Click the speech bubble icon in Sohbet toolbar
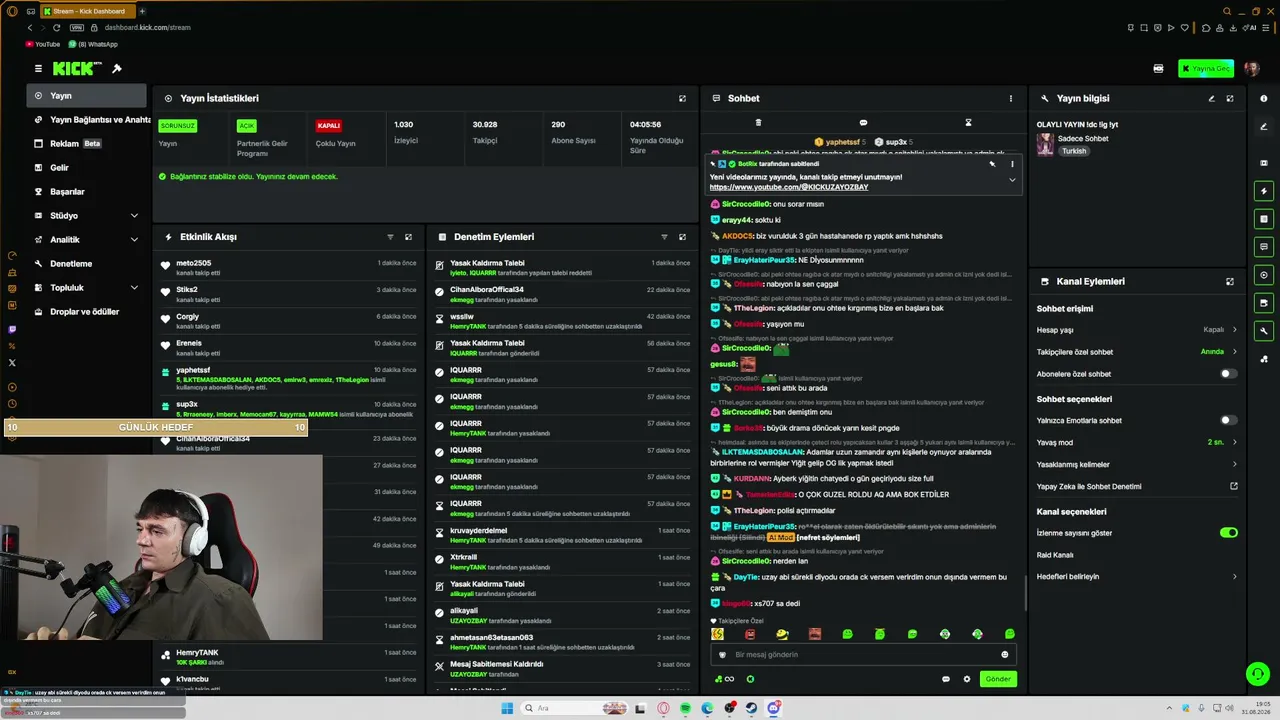 pos(863,123)
